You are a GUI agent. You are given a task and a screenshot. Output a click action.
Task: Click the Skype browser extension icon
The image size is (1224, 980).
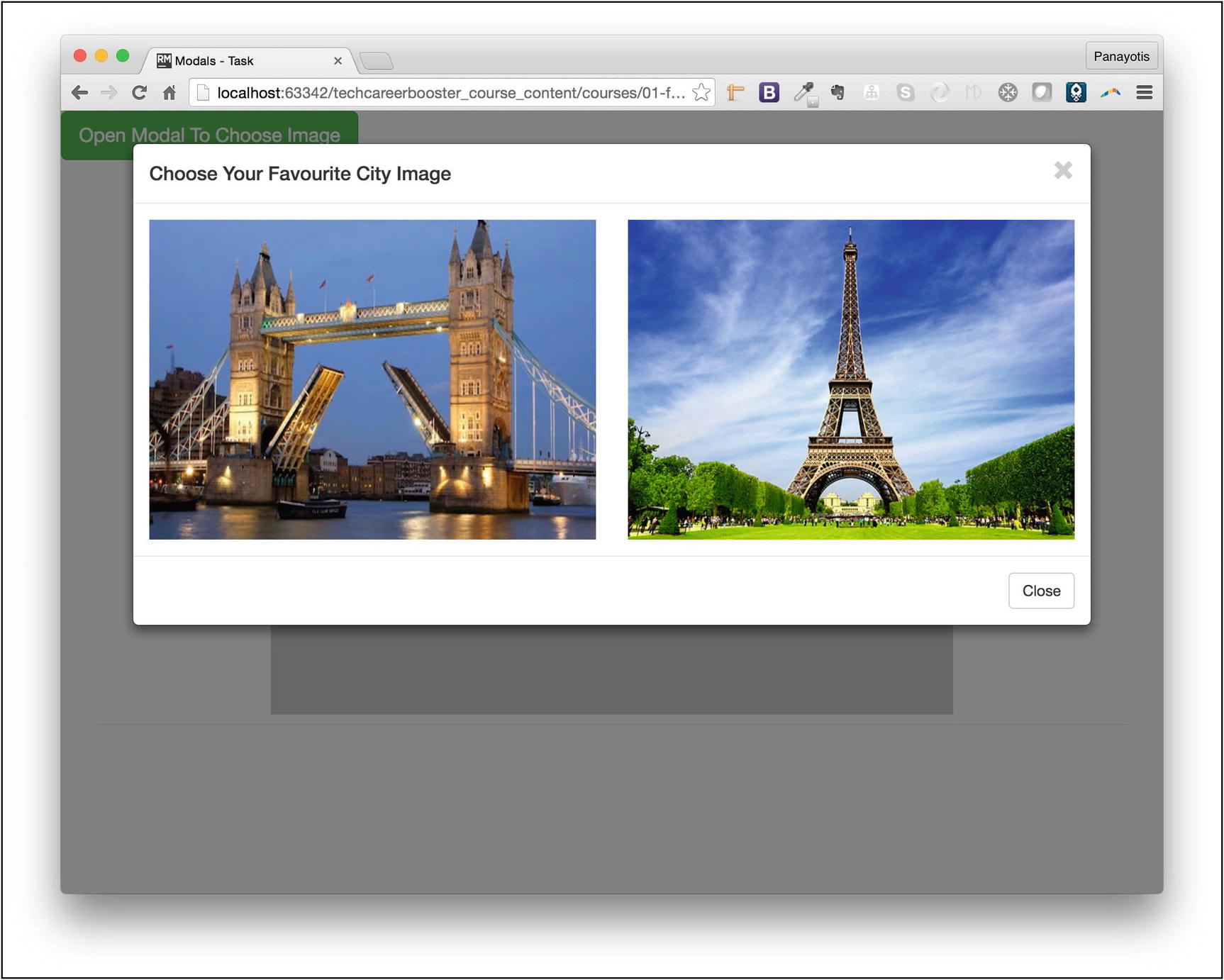pyautogui.click(x=906, y=92)
